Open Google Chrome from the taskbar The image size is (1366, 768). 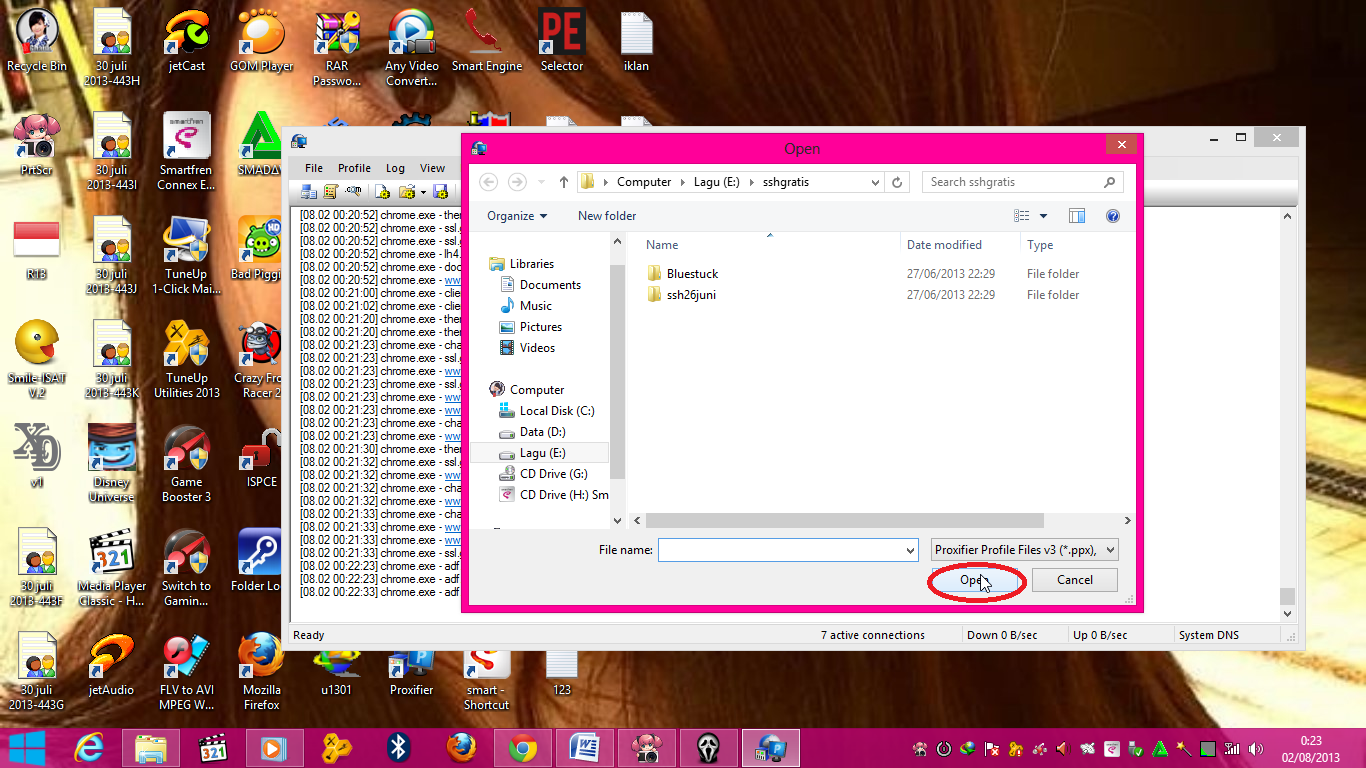click(523, 747)
